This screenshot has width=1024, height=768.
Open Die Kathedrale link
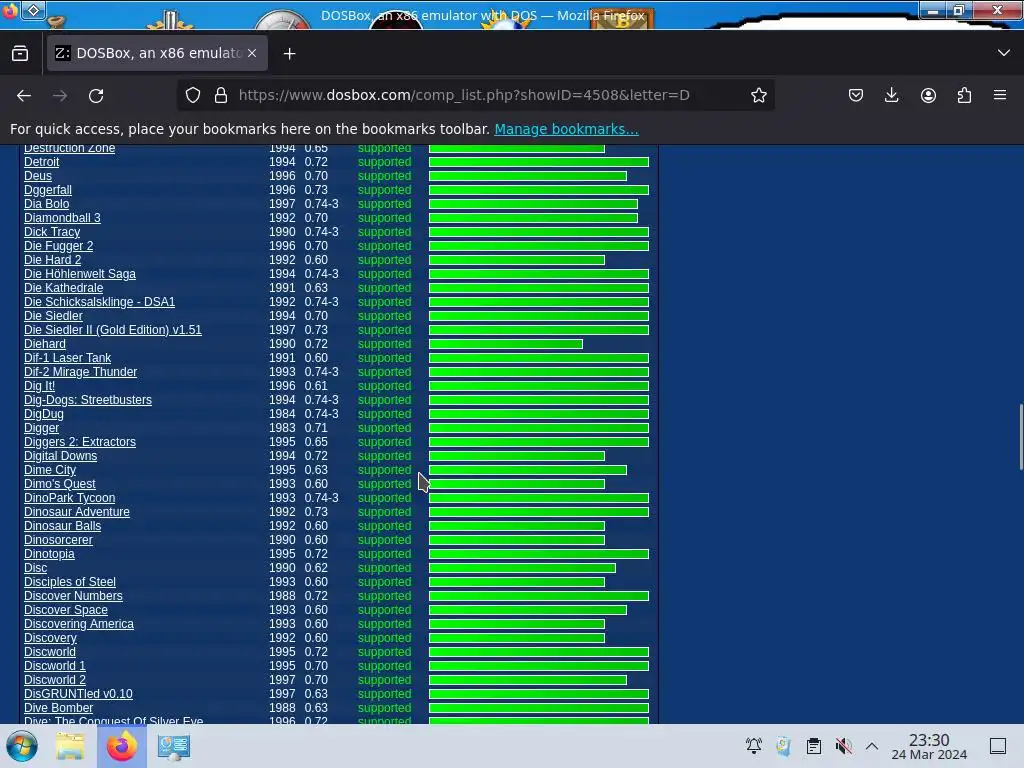(63, 288)
